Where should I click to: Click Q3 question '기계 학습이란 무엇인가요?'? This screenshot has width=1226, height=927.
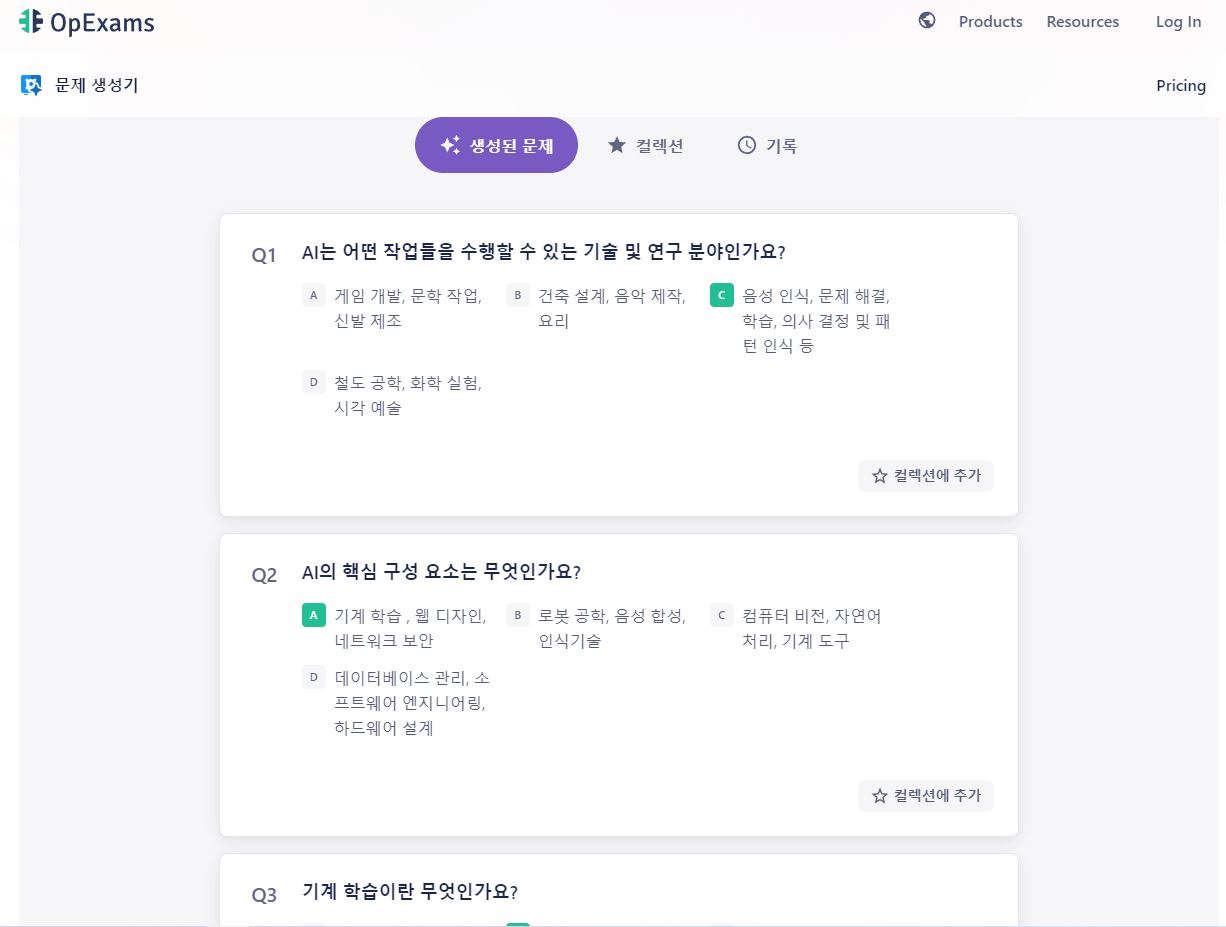410,892
